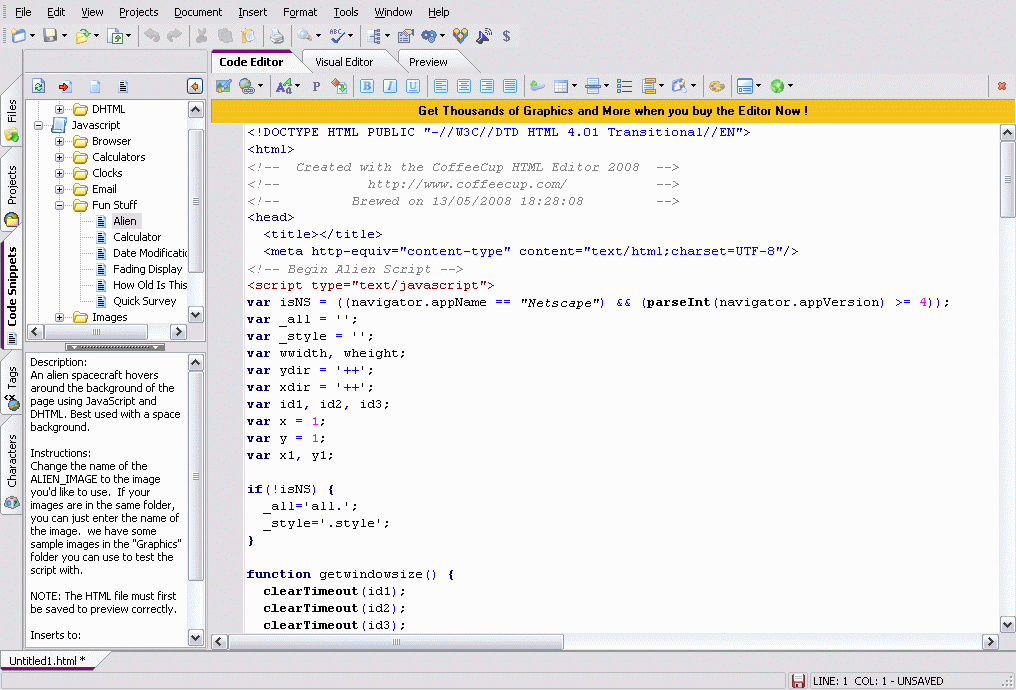Click the Open folder toolbar icon
Viewport: 1016px width, 690px height.
(x=82, y=36)
